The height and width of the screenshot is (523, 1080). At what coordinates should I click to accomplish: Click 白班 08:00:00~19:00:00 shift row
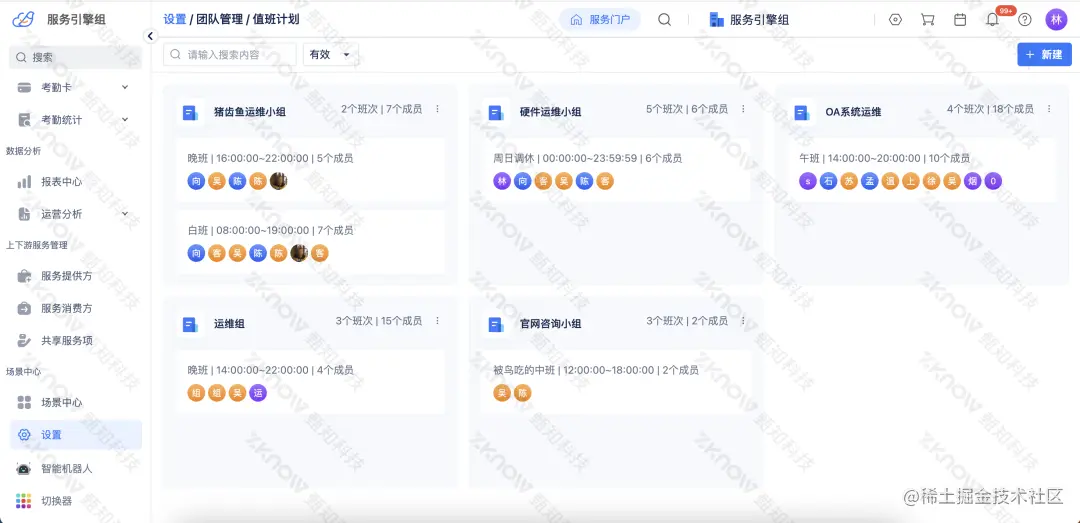310,242
